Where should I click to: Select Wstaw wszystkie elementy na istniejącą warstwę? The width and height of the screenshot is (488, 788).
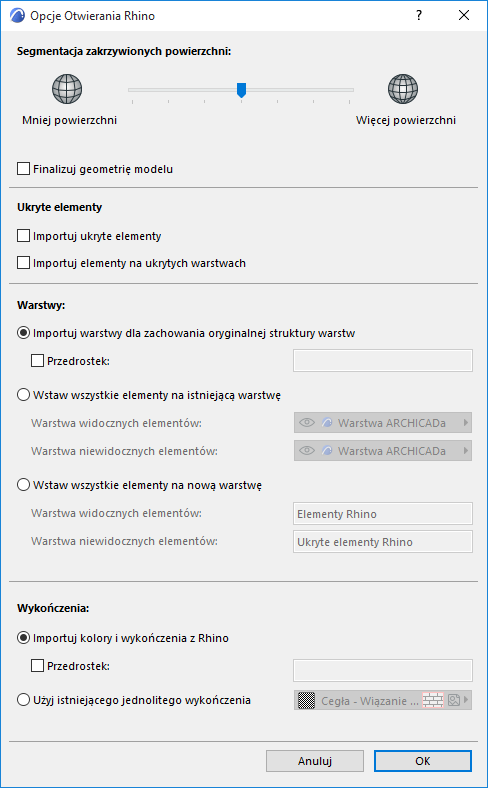click(x=24, y=395)
